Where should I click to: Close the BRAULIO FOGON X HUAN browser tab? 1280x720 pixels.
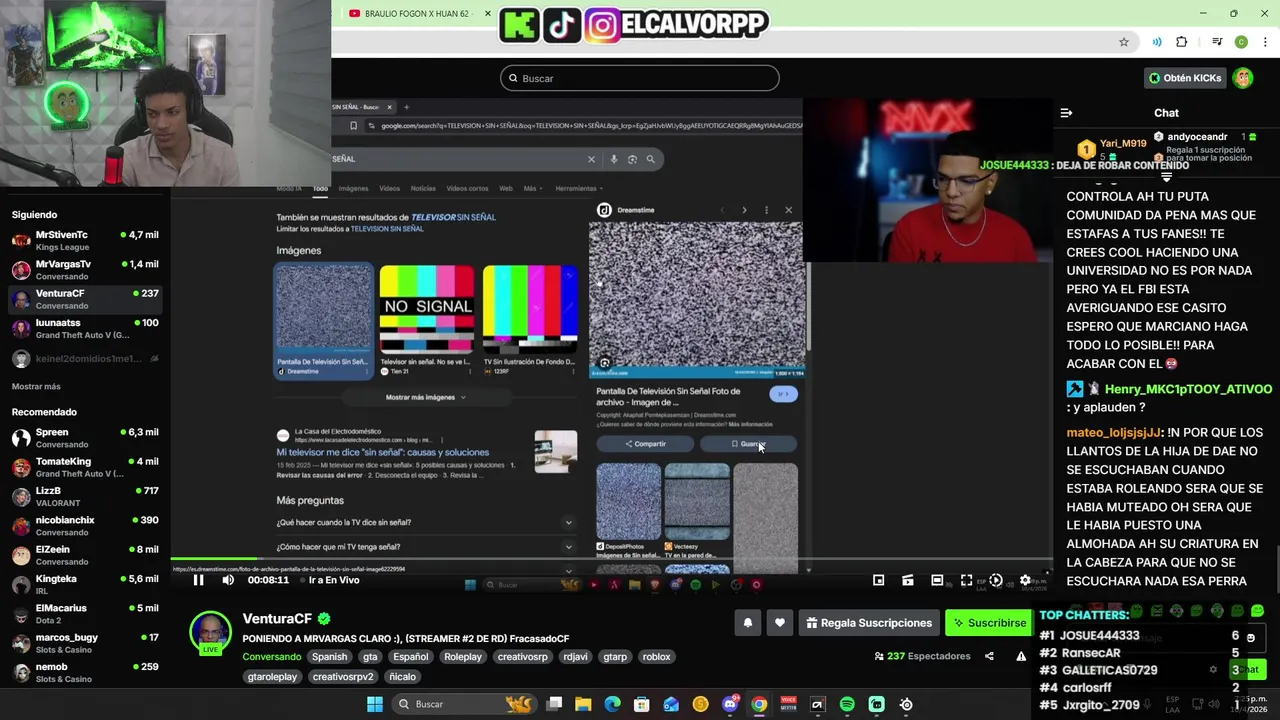pyautogui.click(x=488, y=13)
